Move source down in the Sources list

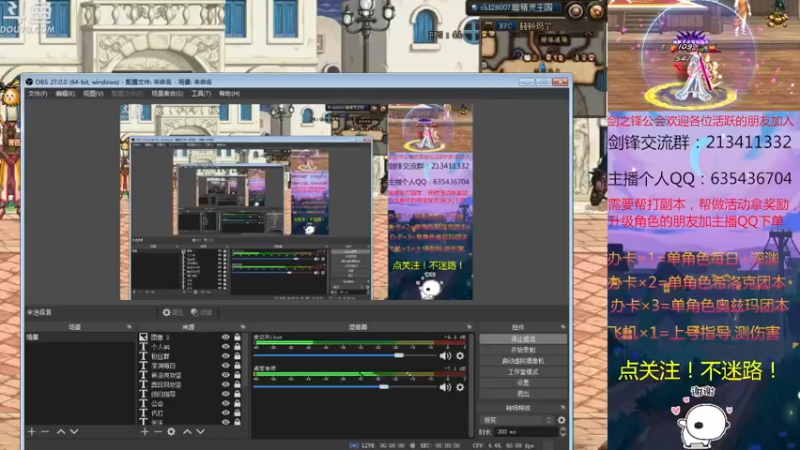pyautogui.click(x=201, y=432)
